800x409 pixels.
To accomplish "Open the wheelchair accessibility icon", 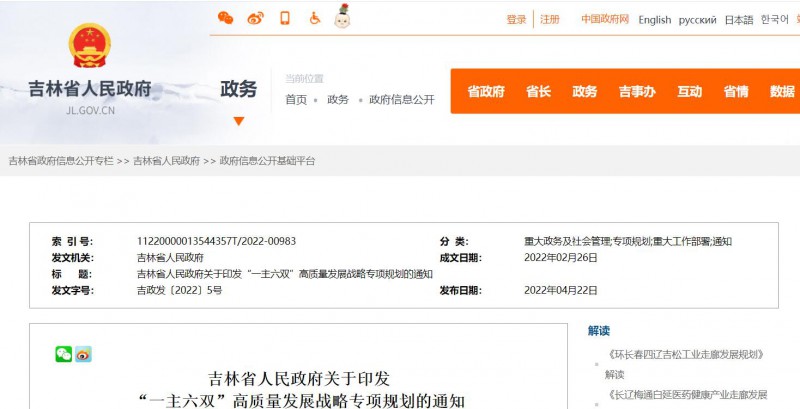I will [x=314, y=18].
